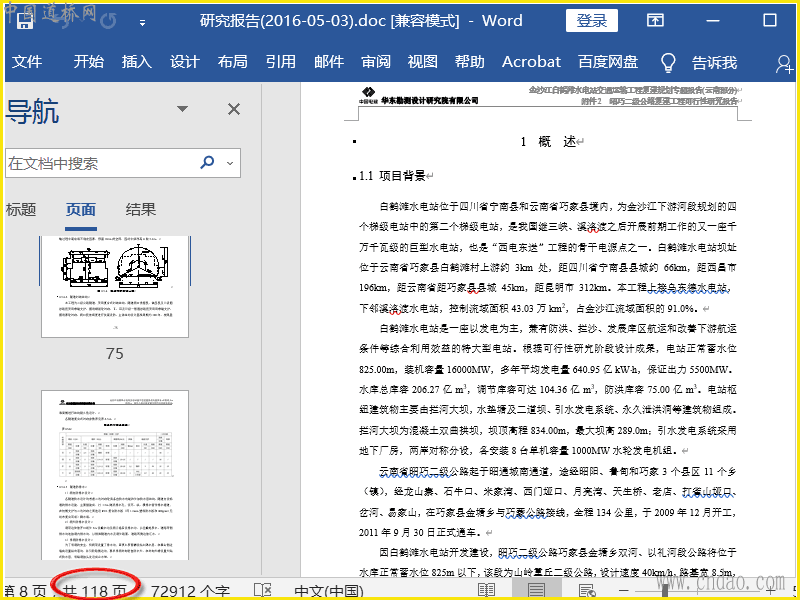This screenshot has width=800, height=600.
Task: Switch to the 标题 navigation tab
Action: (x=21, y=209)
